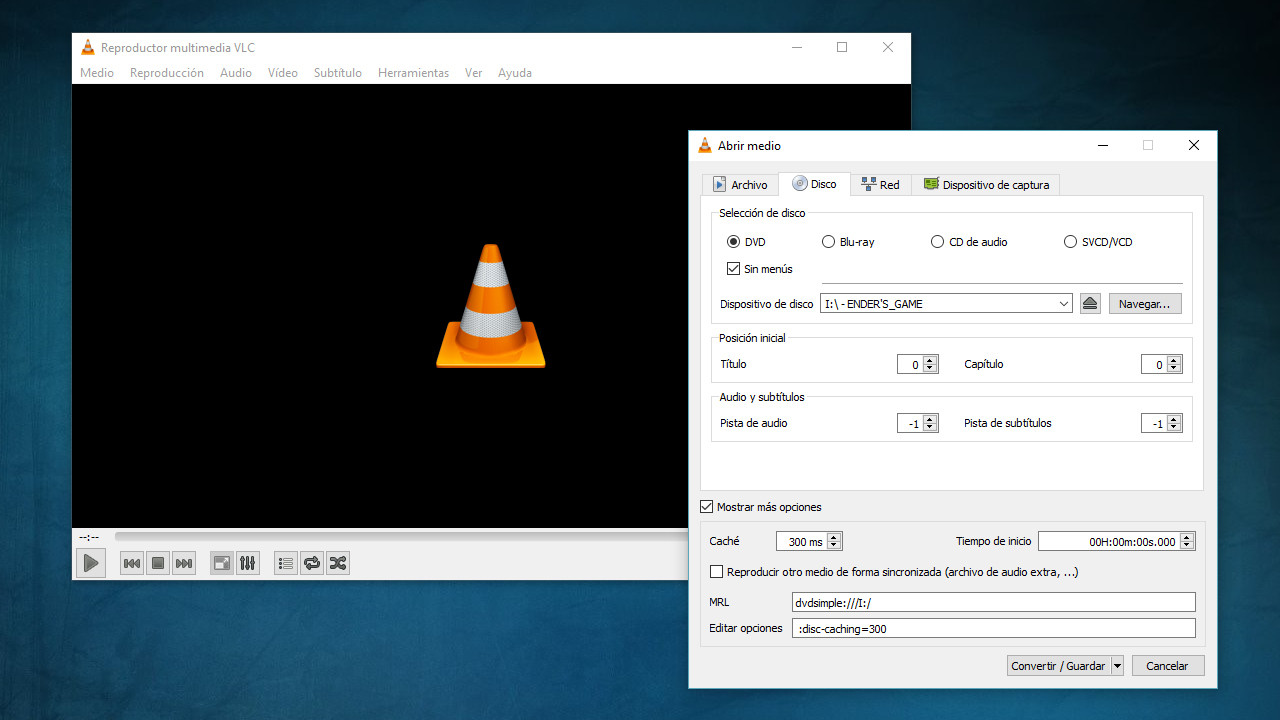Image resolution: width=1280 pixels, height=720 pixels.
Task: Switch to the Red tab
Action: click(x=881, y=184)
